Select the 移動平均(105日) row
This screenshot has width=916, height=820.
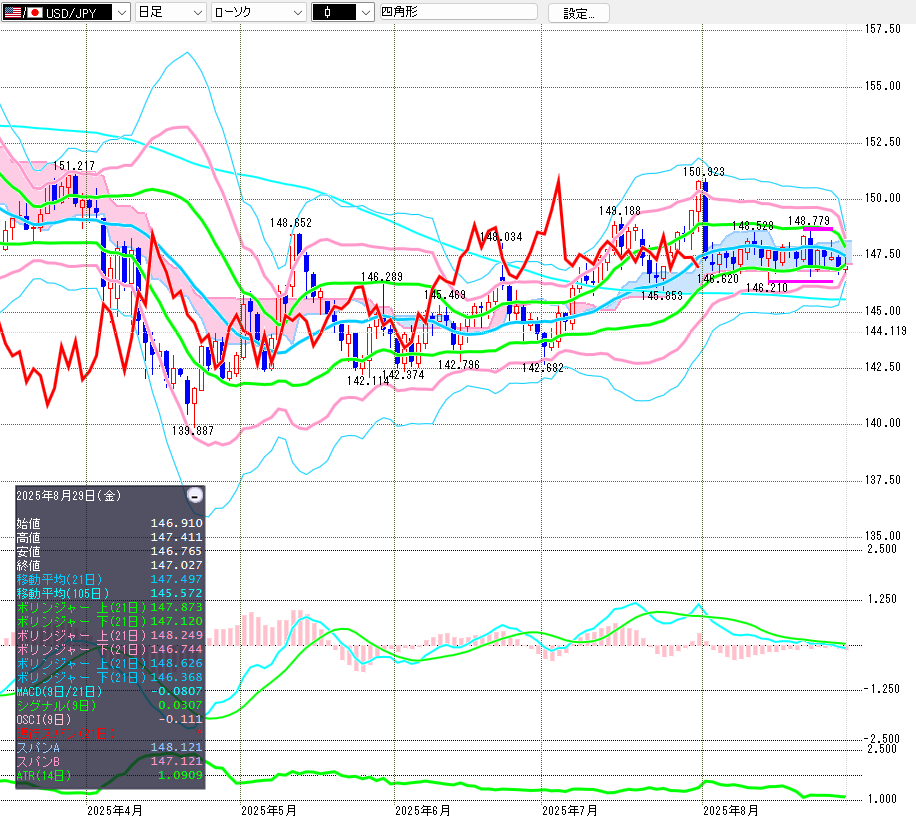[x=110, y=593]
